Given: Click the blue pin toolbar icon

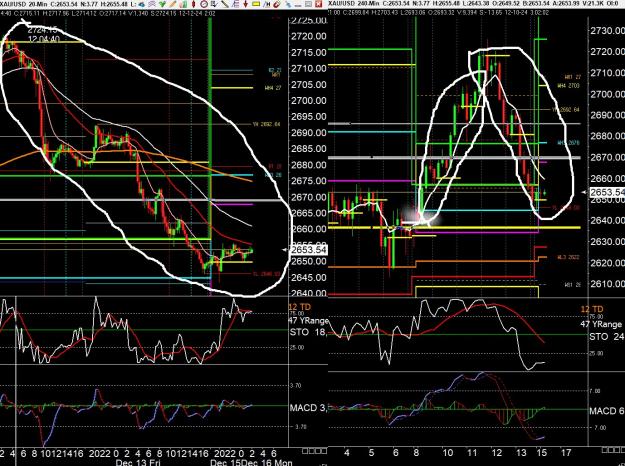Looking at the screenshot, I should point(289,4).
